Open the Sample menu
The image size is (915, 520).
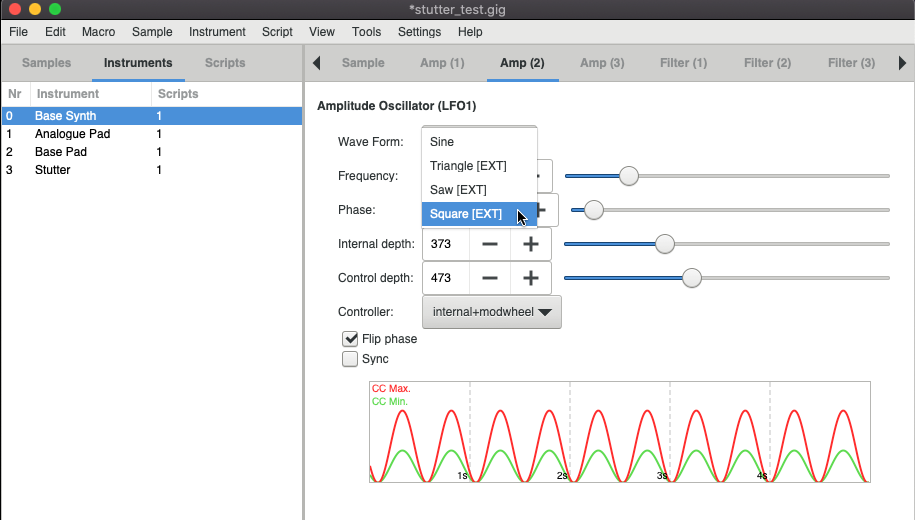(x=152, y=32)
